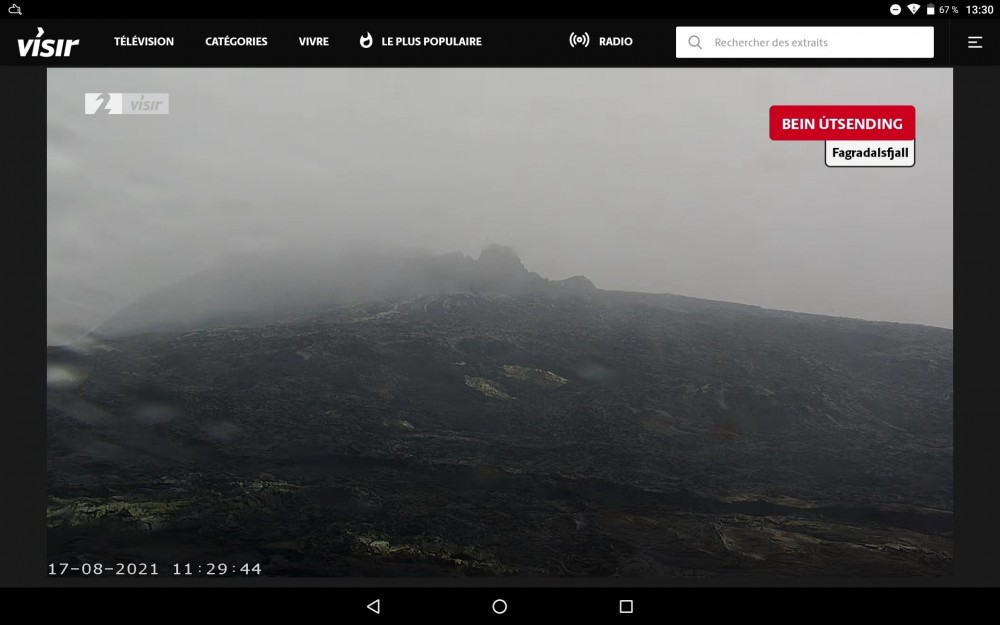
Task: Tap the recent apps square button
Action: point(626,606)
